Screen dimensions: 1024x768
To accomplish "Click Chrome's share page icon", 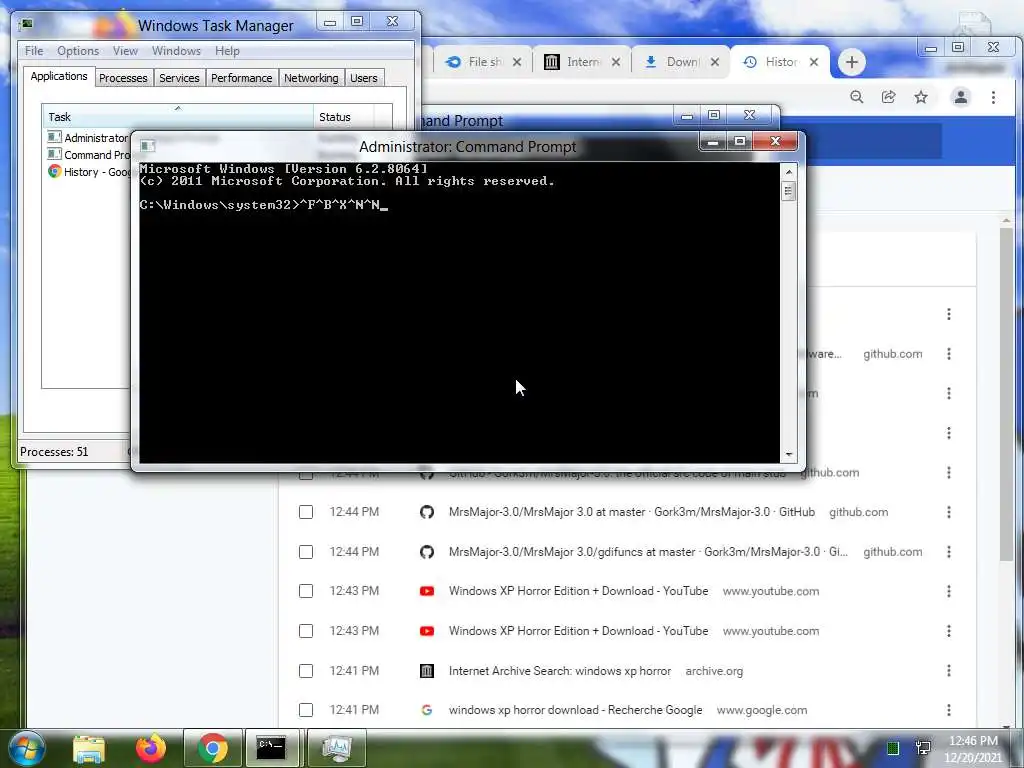I will [889, 97].
